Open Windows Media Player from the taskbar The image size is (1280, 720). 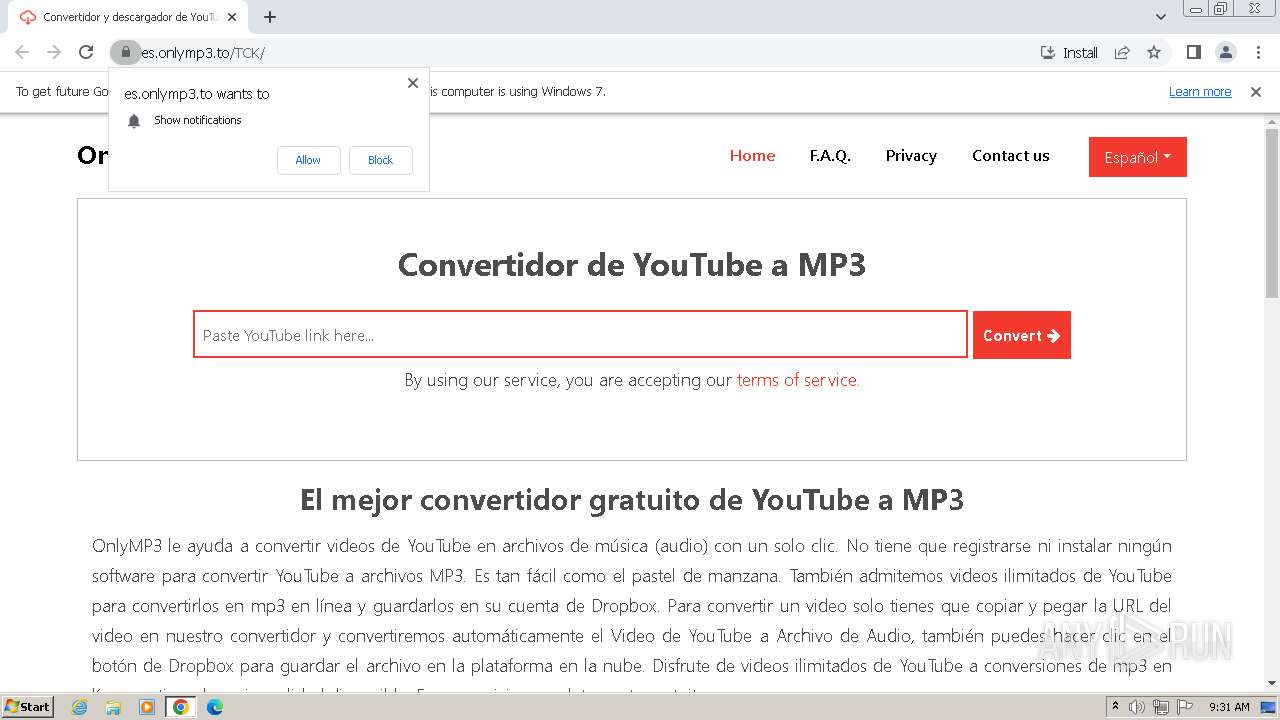pyautogui.click(x=147, y=707)
